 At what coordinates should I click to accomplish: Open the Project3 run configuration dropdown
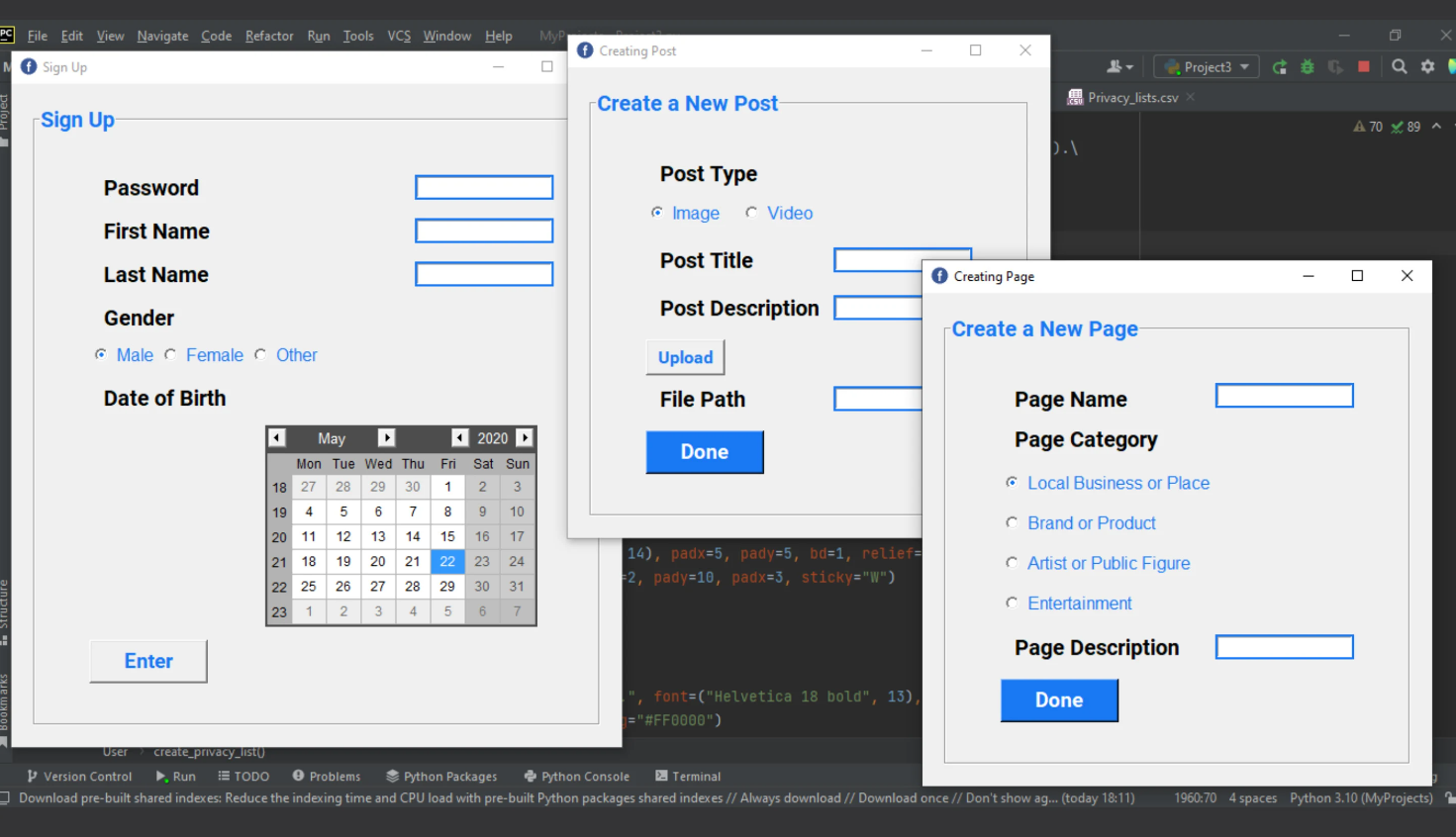pyautogui.click(x=1207, y=67)
